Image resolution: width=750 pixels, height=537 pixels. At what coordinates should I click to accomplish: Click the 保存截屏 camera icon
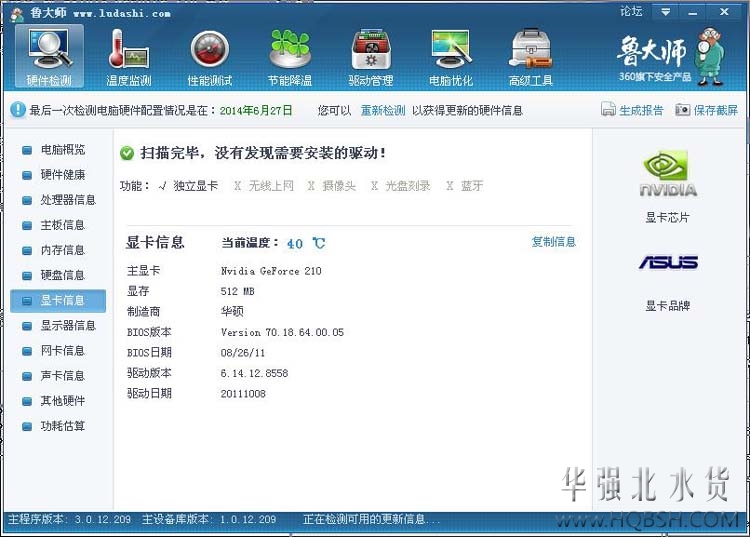pyautogui.click(x=683, y=110)
